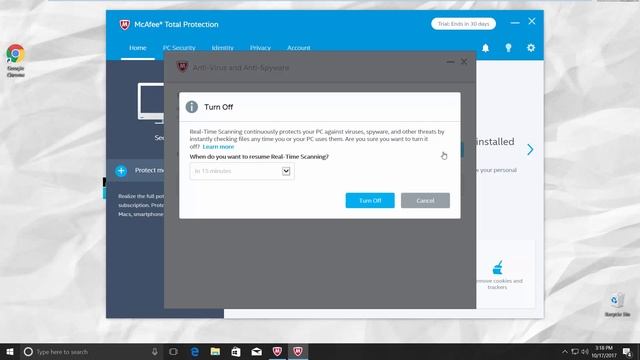The height and width of the screenshot is (360, 640).
Task: Open the taskbar clock and date
Action: (x=604, y=351)
